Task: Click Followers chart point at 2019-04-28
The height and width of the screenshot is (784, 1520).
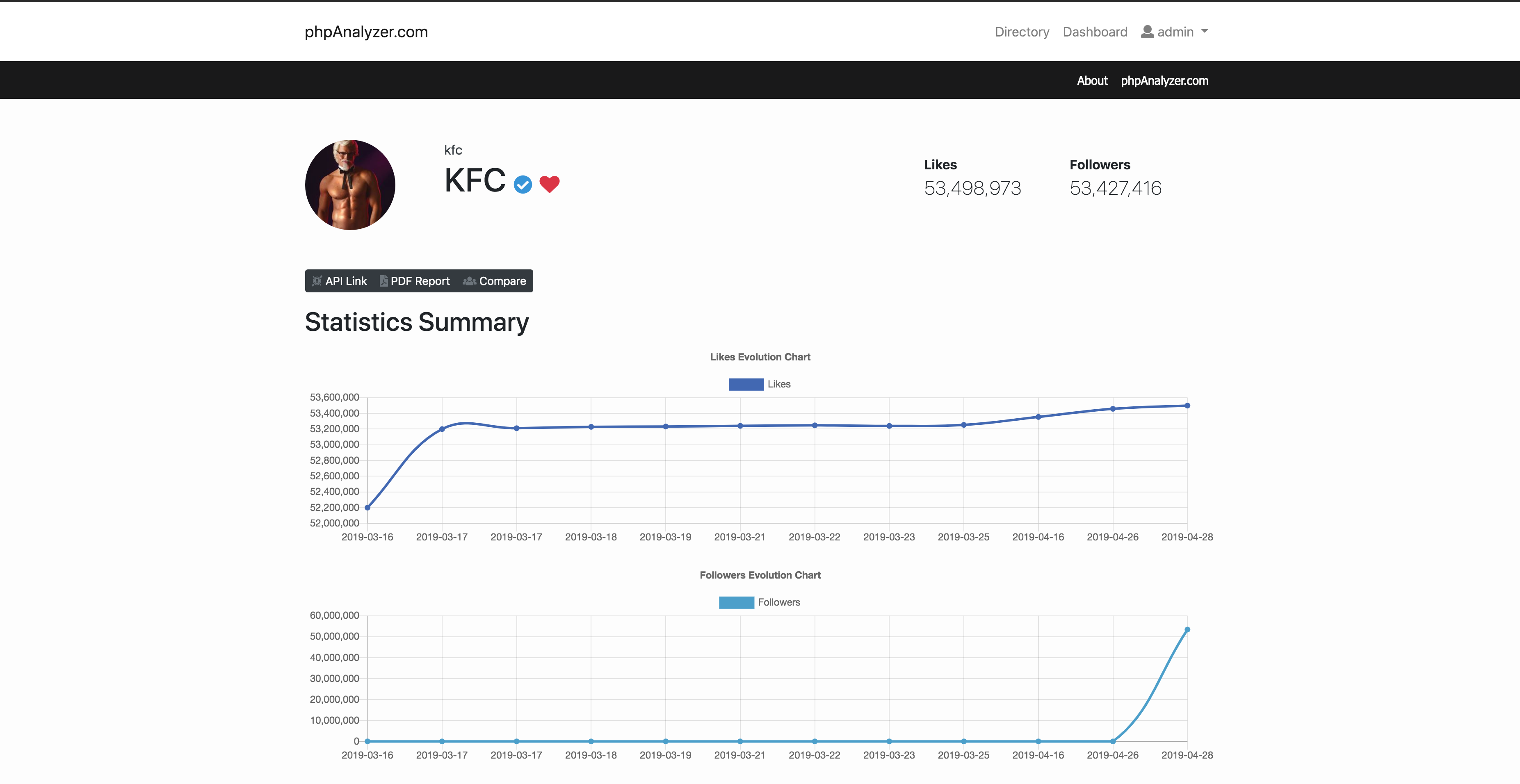Action: (1187, 630)
